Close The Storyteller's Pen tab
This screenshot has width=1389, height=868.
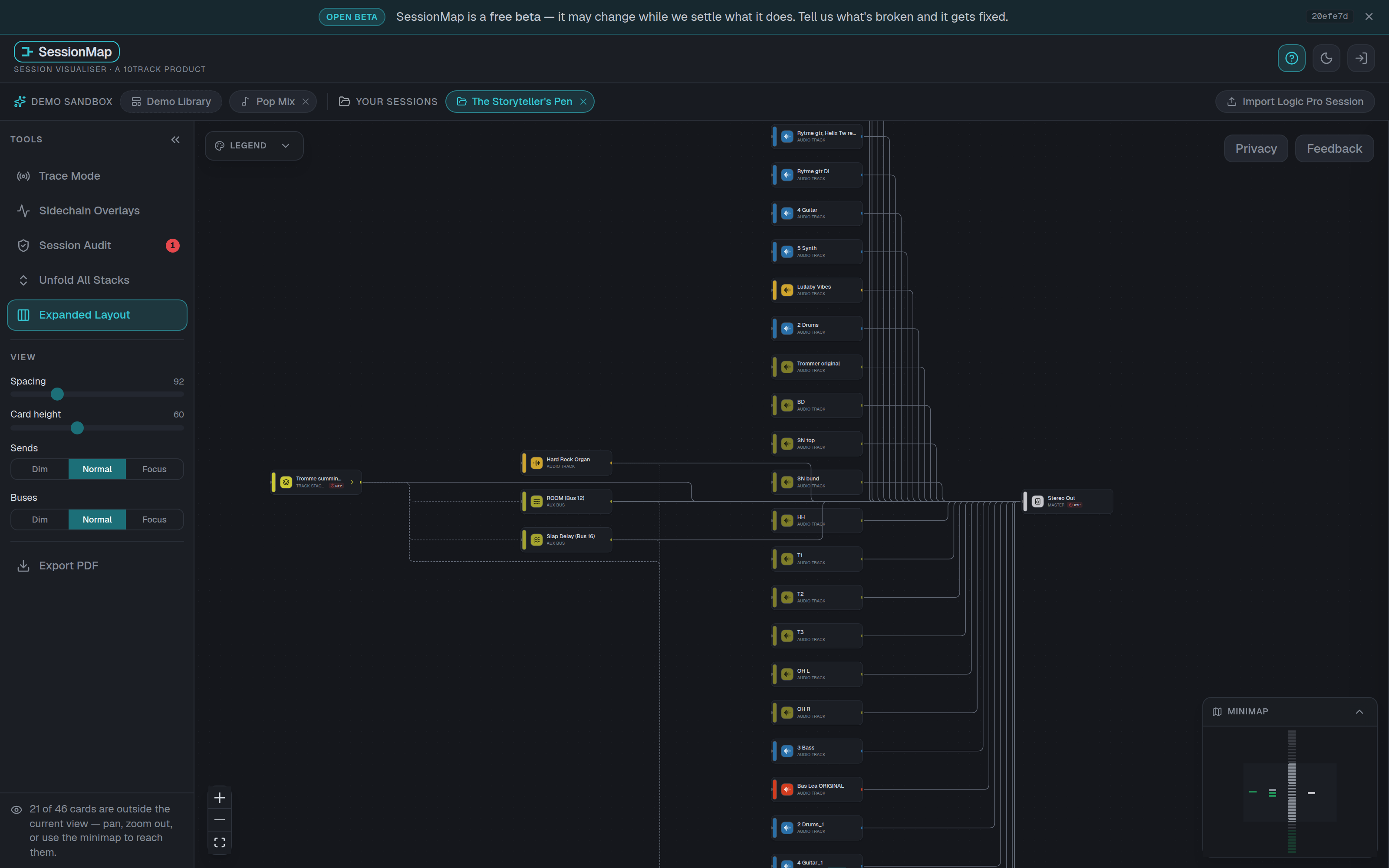[583, 102]
